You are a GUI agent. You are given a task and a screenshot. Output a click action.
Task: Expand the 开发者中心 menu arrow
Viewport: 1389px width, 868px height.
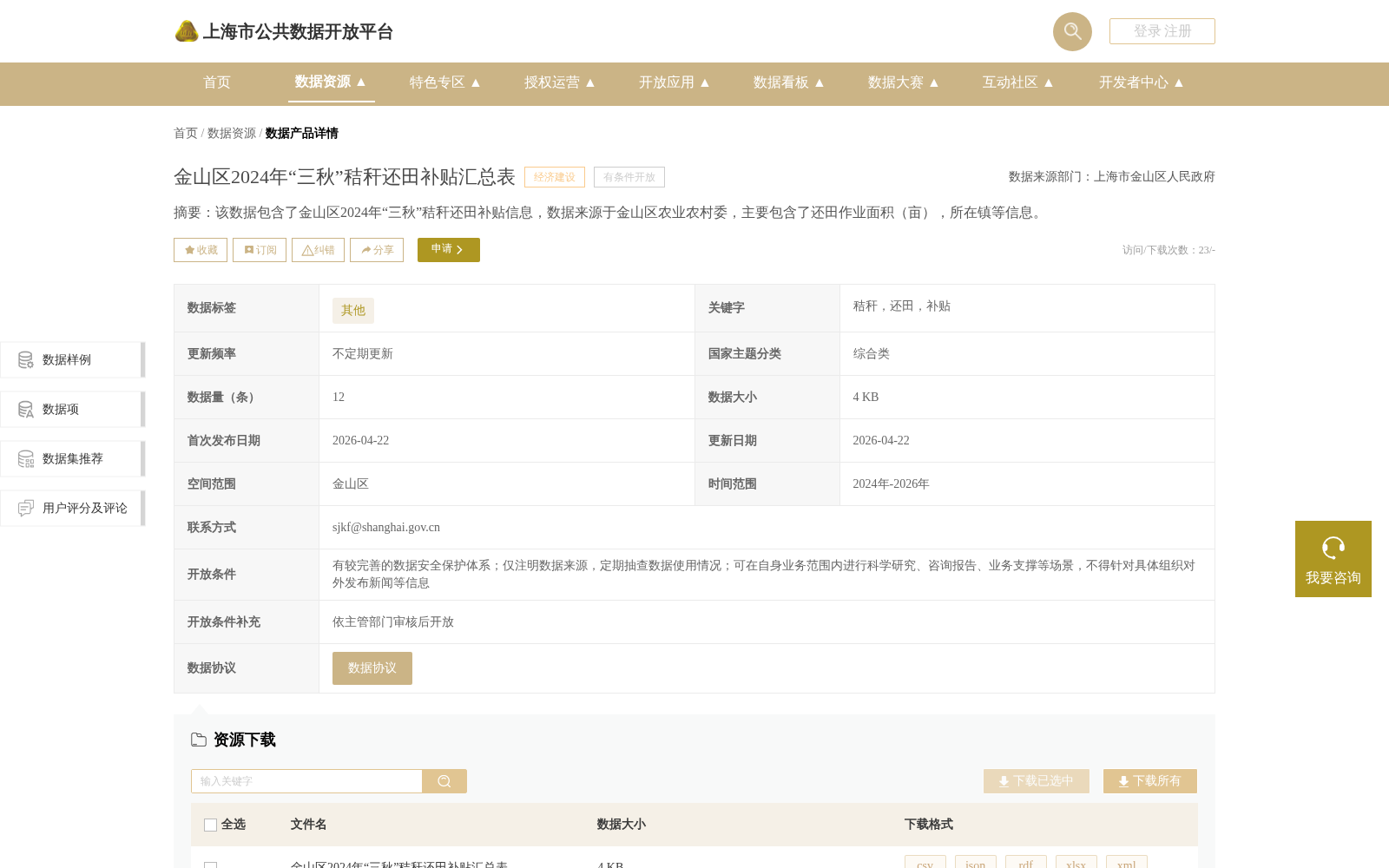(1179, 82)
